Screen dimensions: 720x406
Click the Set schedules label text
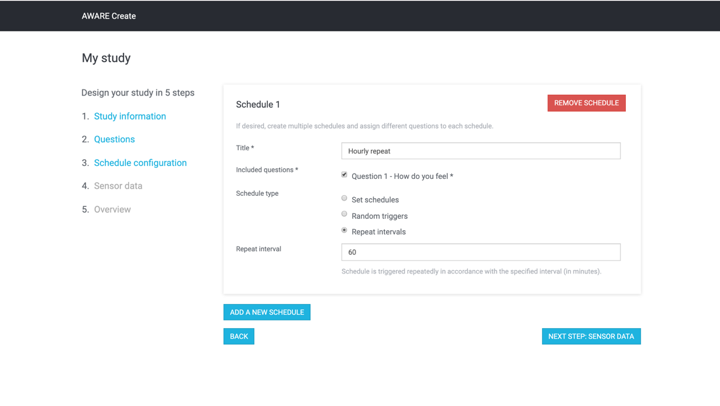point(375,200)
